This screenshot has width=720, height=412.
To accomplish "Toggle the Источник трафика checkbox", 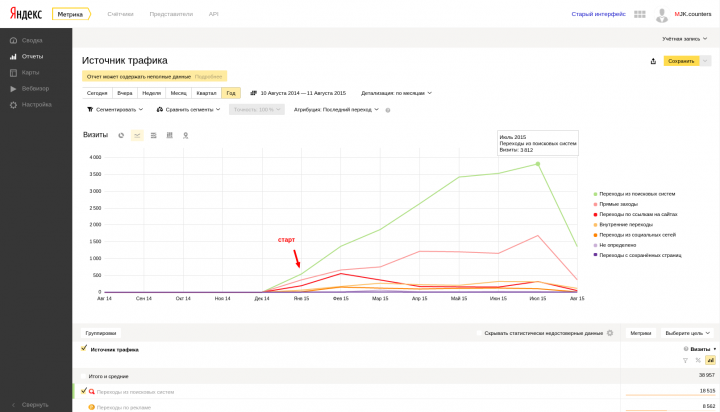I will click(x=84, y=349).
